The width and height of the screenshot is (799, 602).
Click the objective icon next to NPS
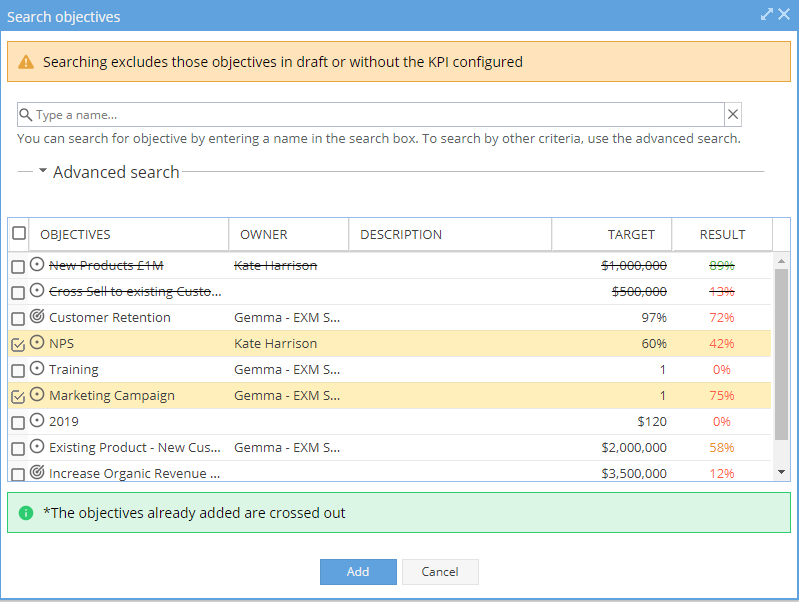click(37, 343)
